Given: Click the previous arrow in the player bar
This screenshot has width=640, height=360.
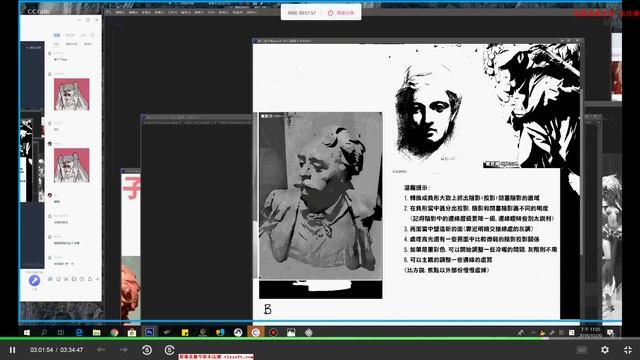Looking at the screenshot, I should tap(101, 350).
